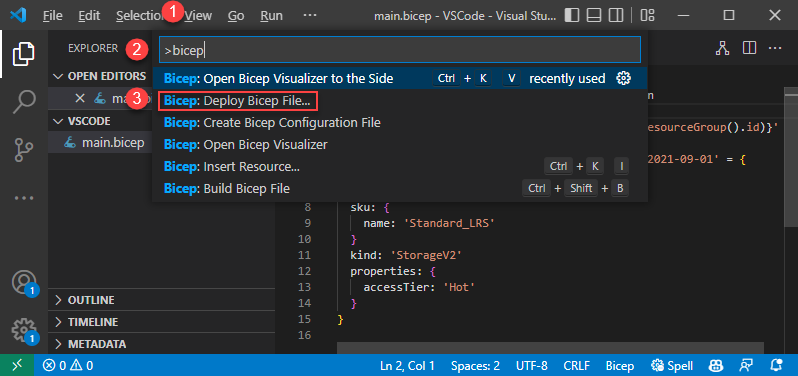798x376 pixels.
Task: Open the Accounts menu
Action: click(23, 282)
